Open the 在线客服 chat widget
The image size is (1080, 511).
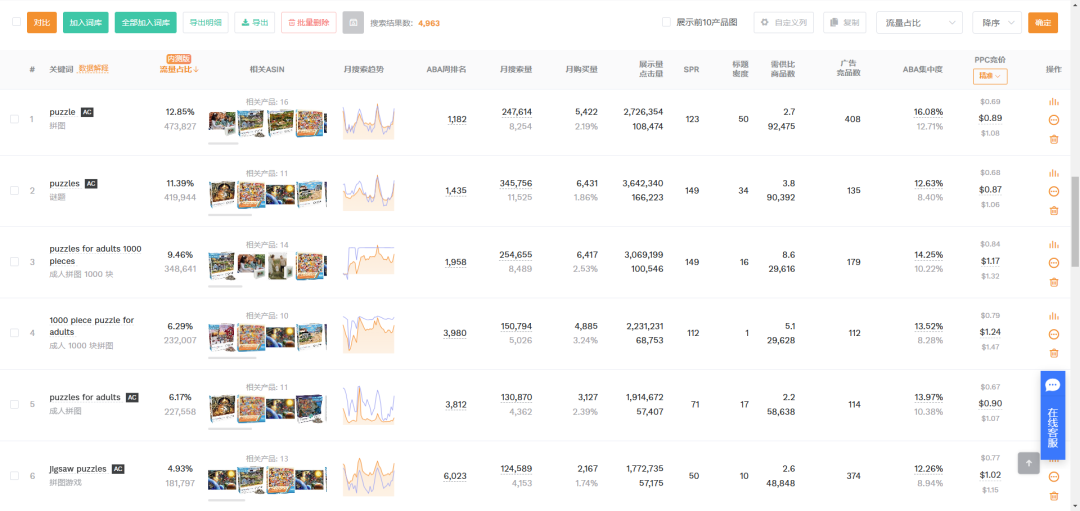tap(1052, 415)
